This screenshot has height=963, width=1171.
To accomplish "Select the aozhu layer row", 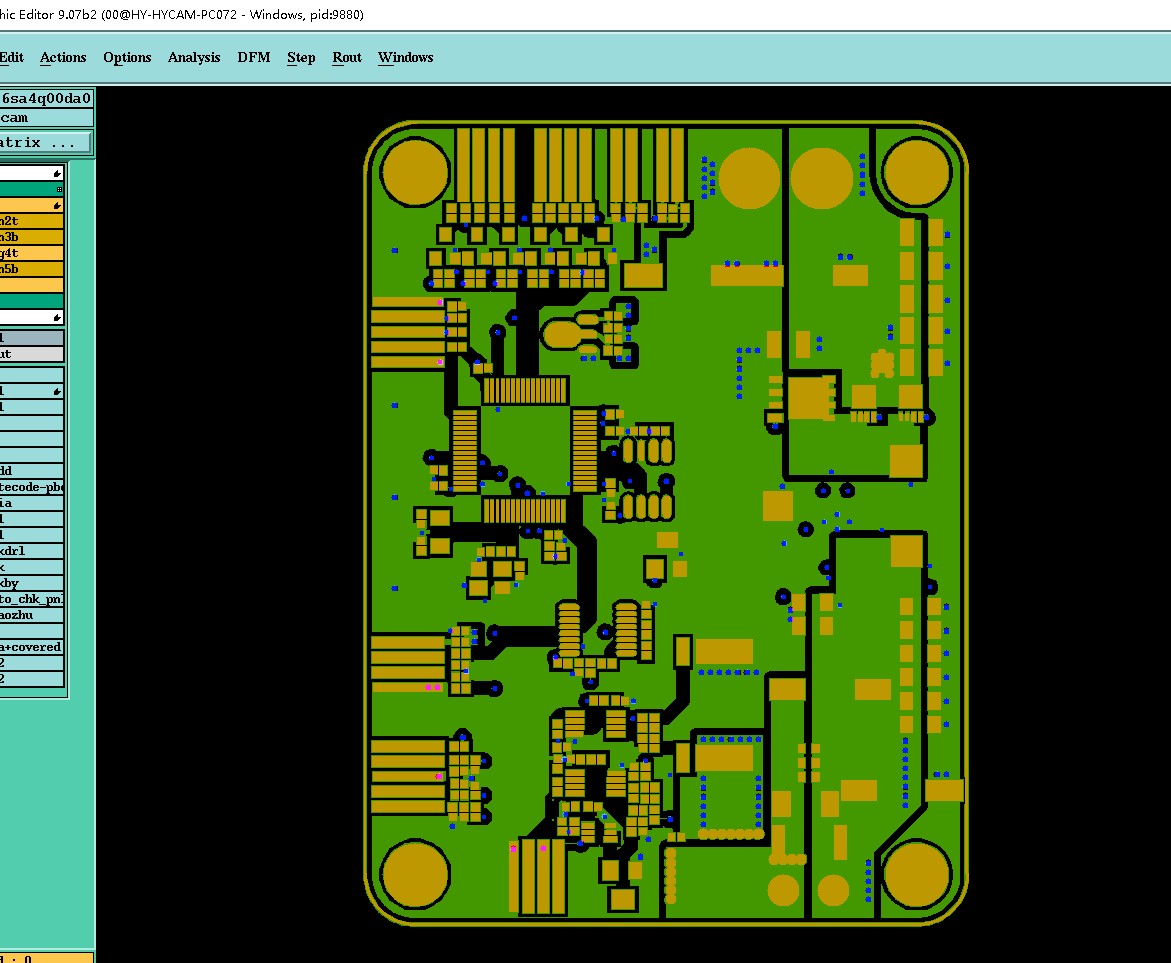I will (31, 615).
